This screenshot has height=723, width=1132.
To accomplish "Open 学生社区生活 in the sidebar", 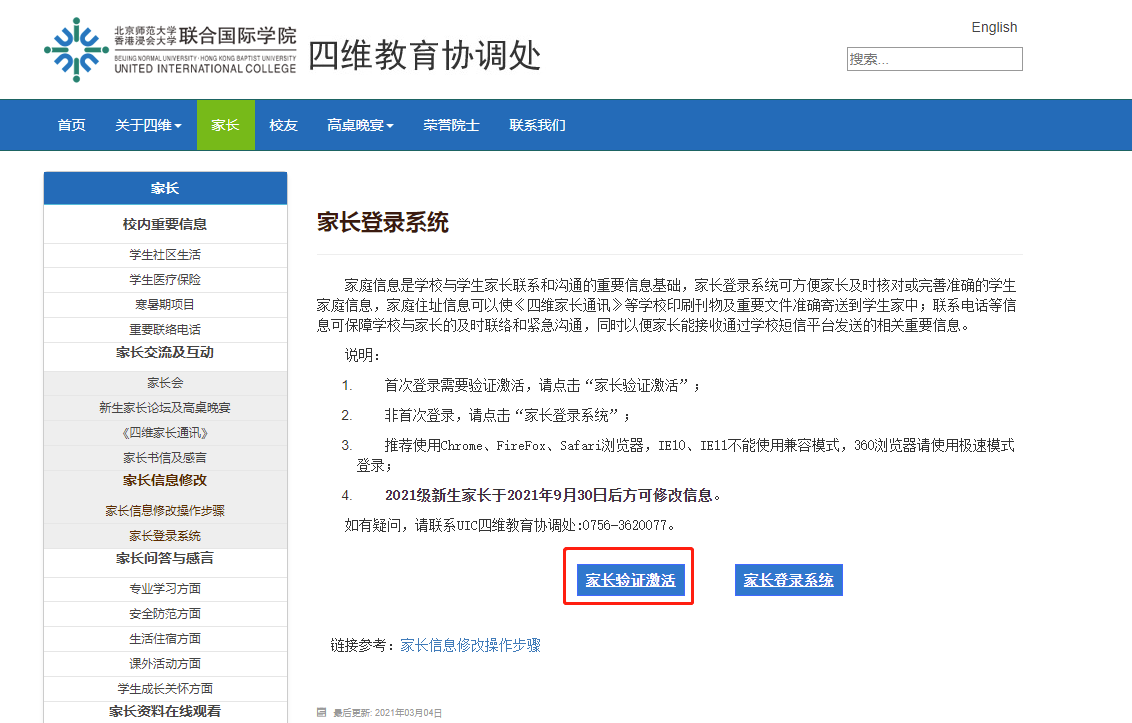I will coord(165,255).
